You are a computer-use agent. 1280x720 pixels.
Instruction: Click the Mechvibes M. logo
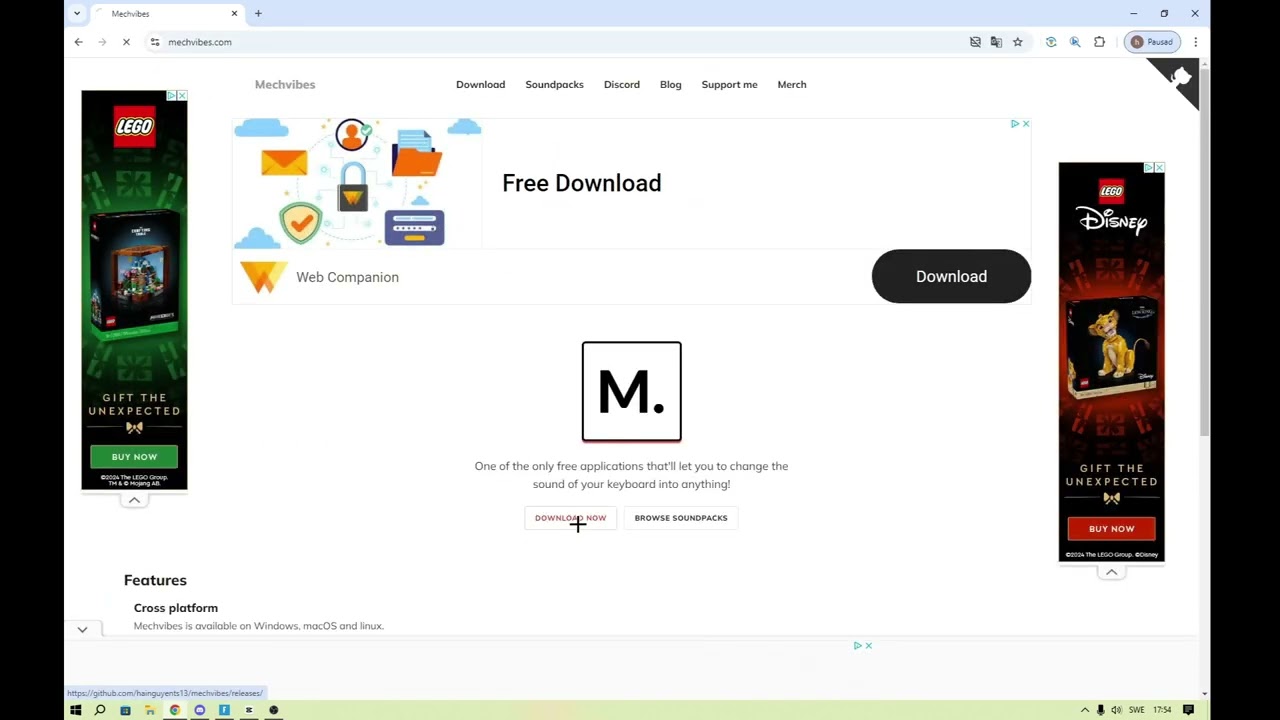point(632,391)
